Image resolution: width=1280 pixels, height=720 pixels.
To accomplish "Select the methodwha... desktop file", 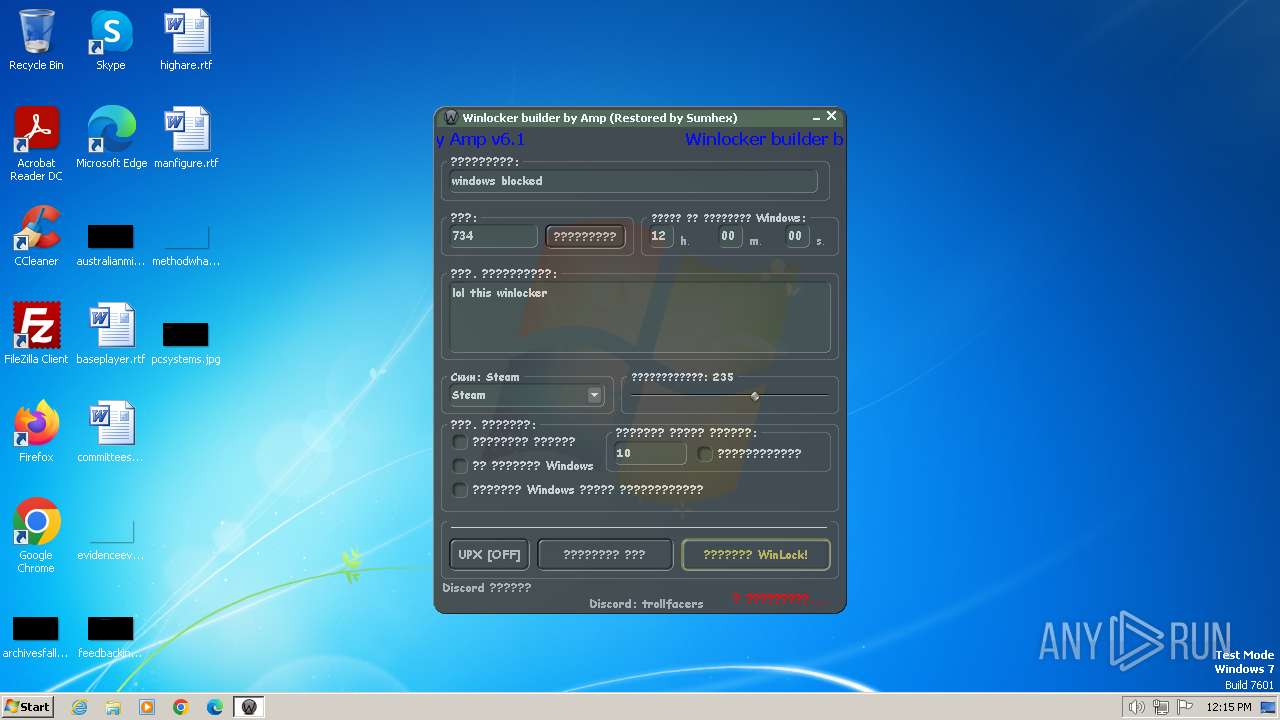I will pos(186,245).
